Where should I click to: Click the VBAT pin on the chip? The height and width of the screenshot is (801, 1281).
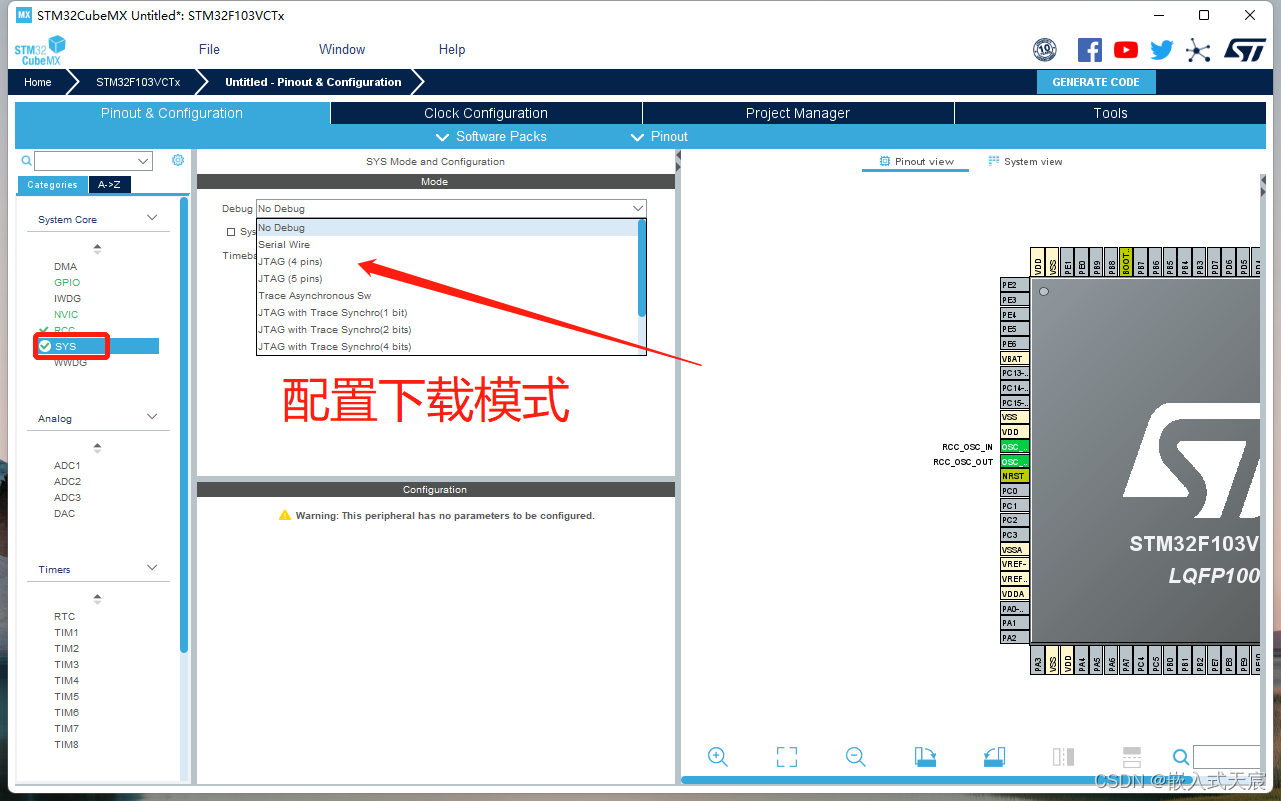1015,358
